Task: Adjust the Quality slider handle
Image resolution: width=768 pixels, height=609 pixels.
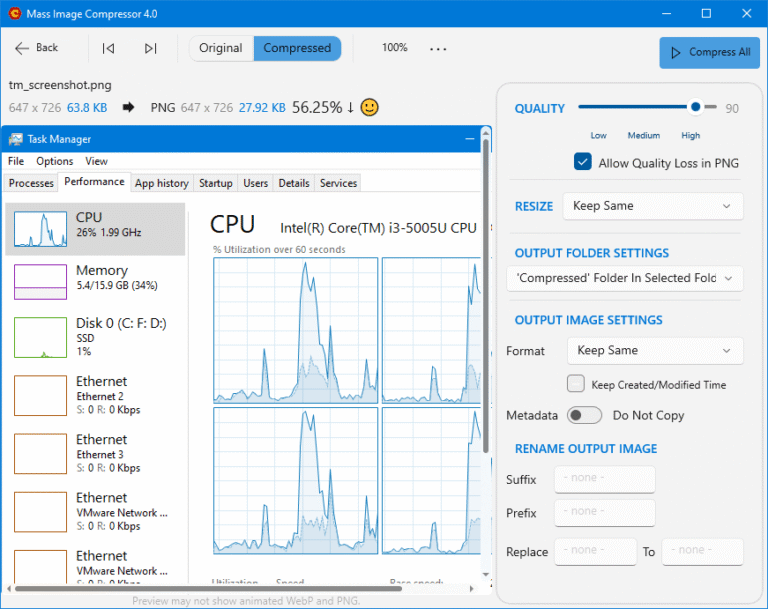Action: [696, 106]
